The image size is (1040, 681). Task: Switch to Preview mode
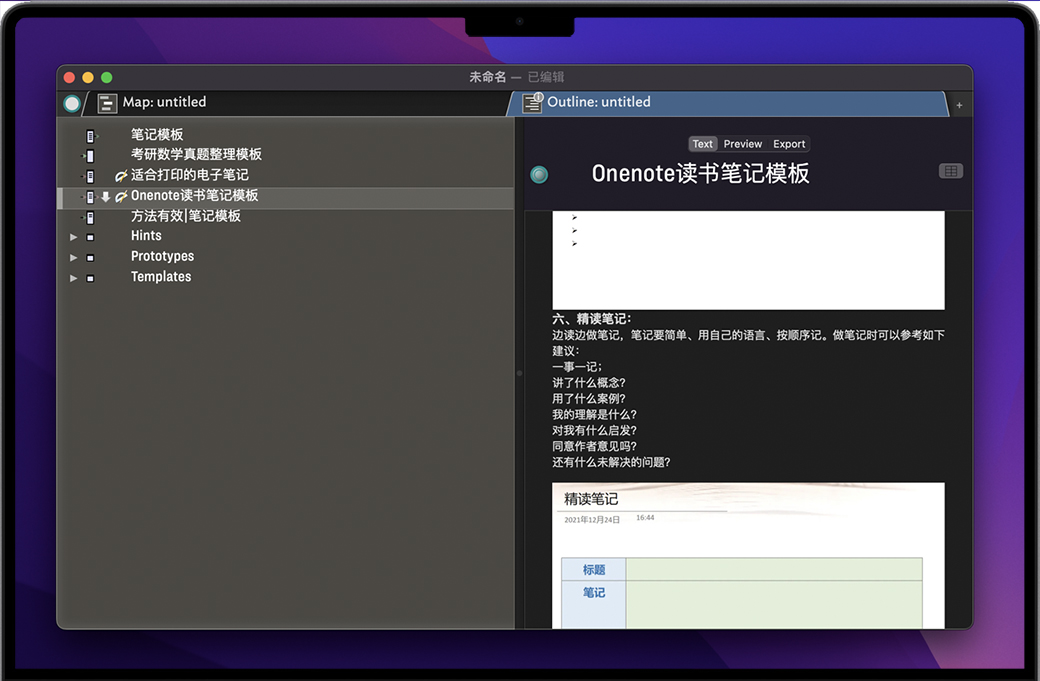click(742, 144)
